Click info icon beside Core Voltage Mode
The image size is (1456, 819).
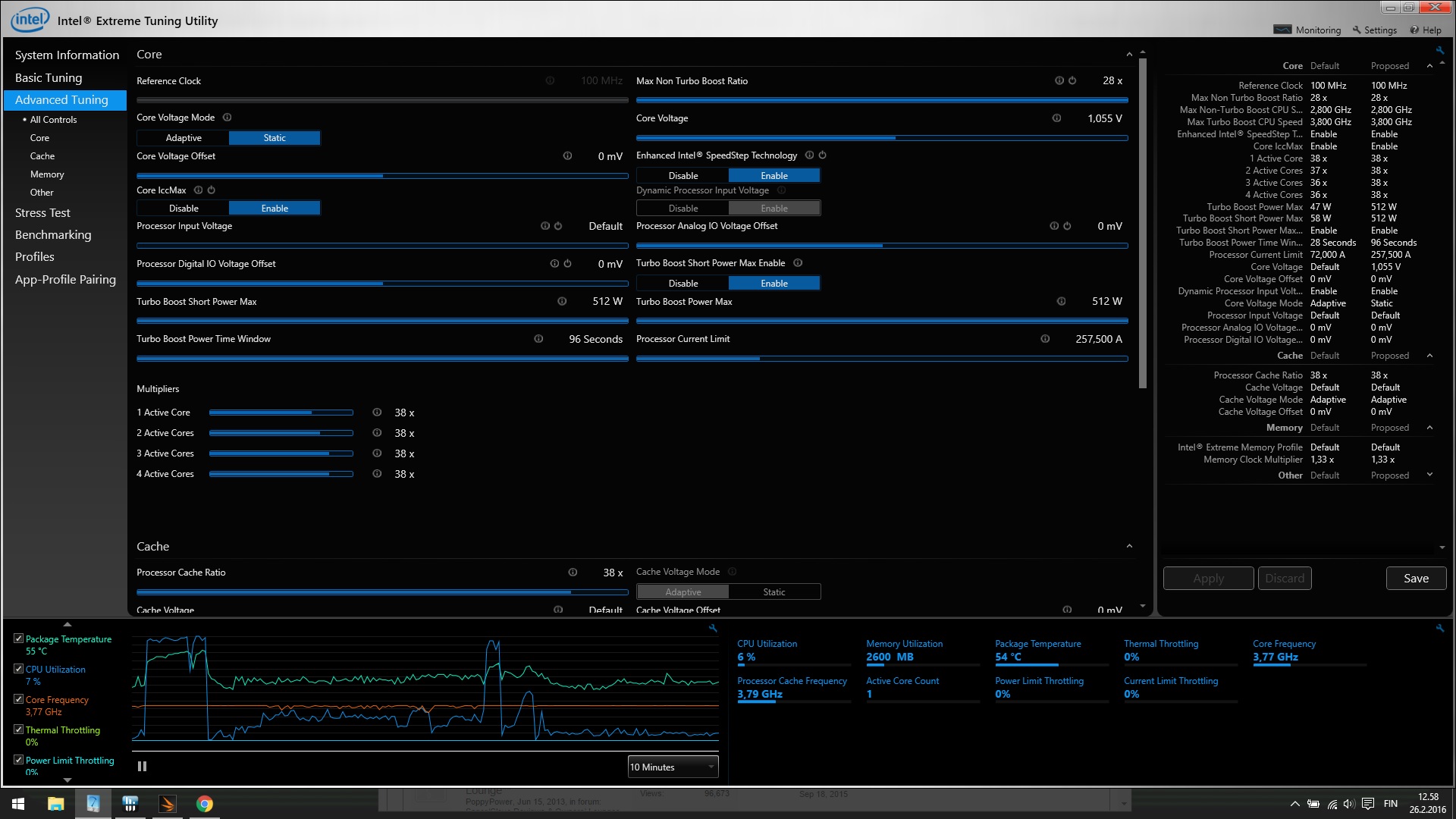point(227,118)
